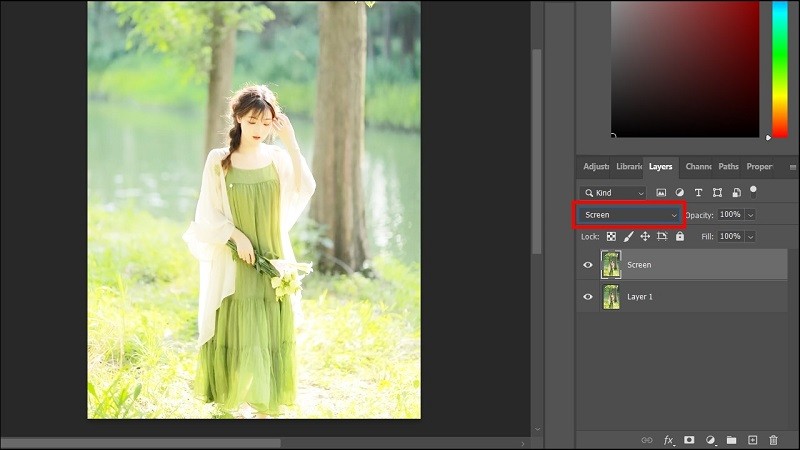Screen dimensions: 800x450
Task: Add a layer style fx icon
Action: (668, 440)
